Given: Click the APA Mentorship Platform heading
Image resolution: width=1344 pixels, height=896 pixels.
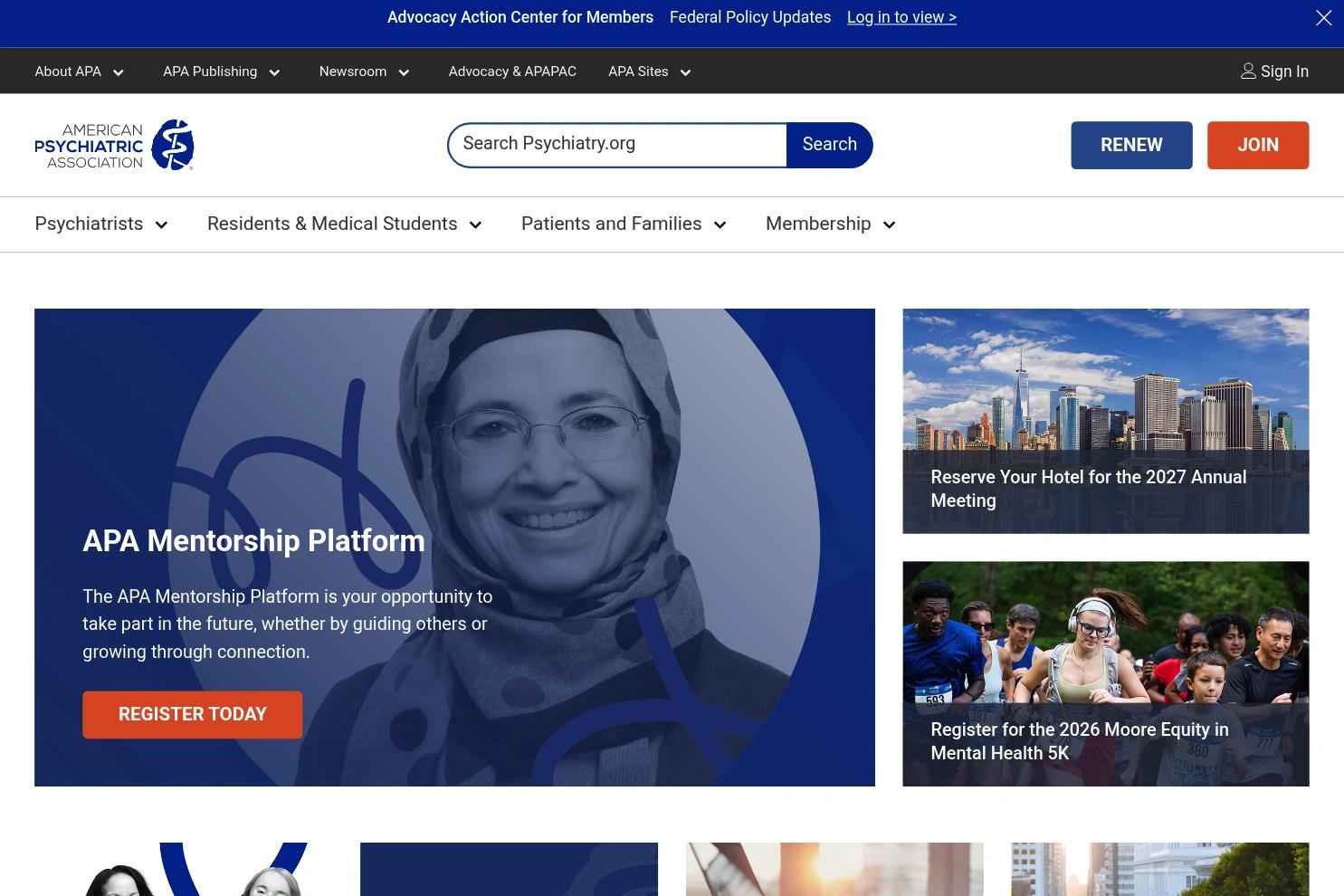Looking at the screenshot, I should pyautogui.click(x=253, y=541).
